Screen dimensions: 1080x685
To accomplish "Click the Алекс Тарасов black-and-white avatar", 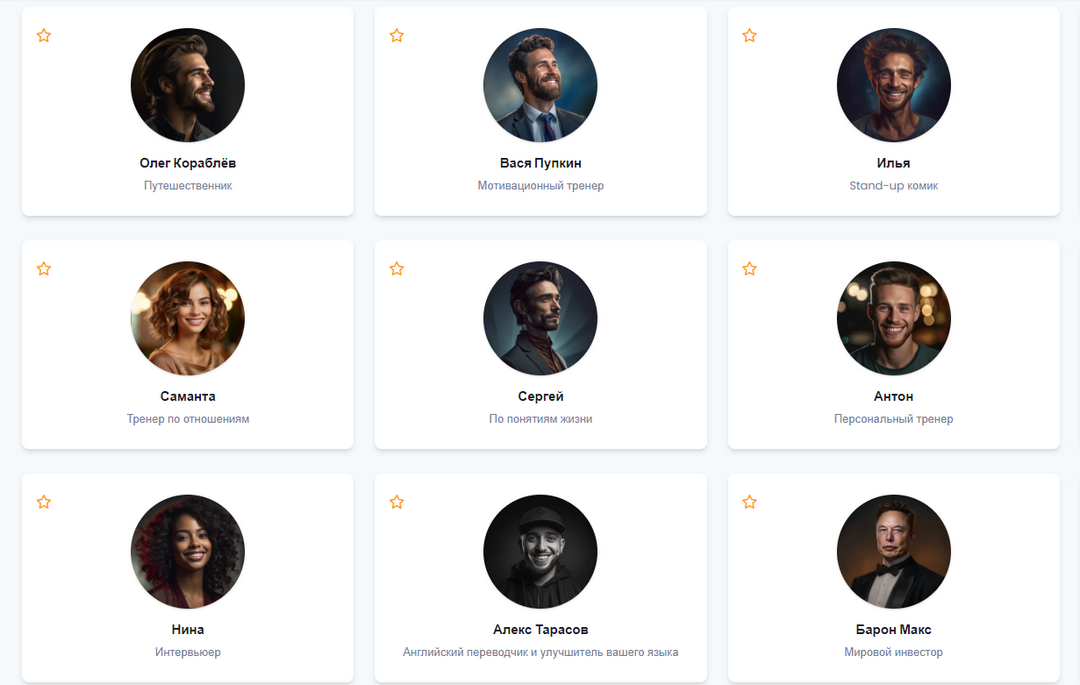I will point(540,551).
